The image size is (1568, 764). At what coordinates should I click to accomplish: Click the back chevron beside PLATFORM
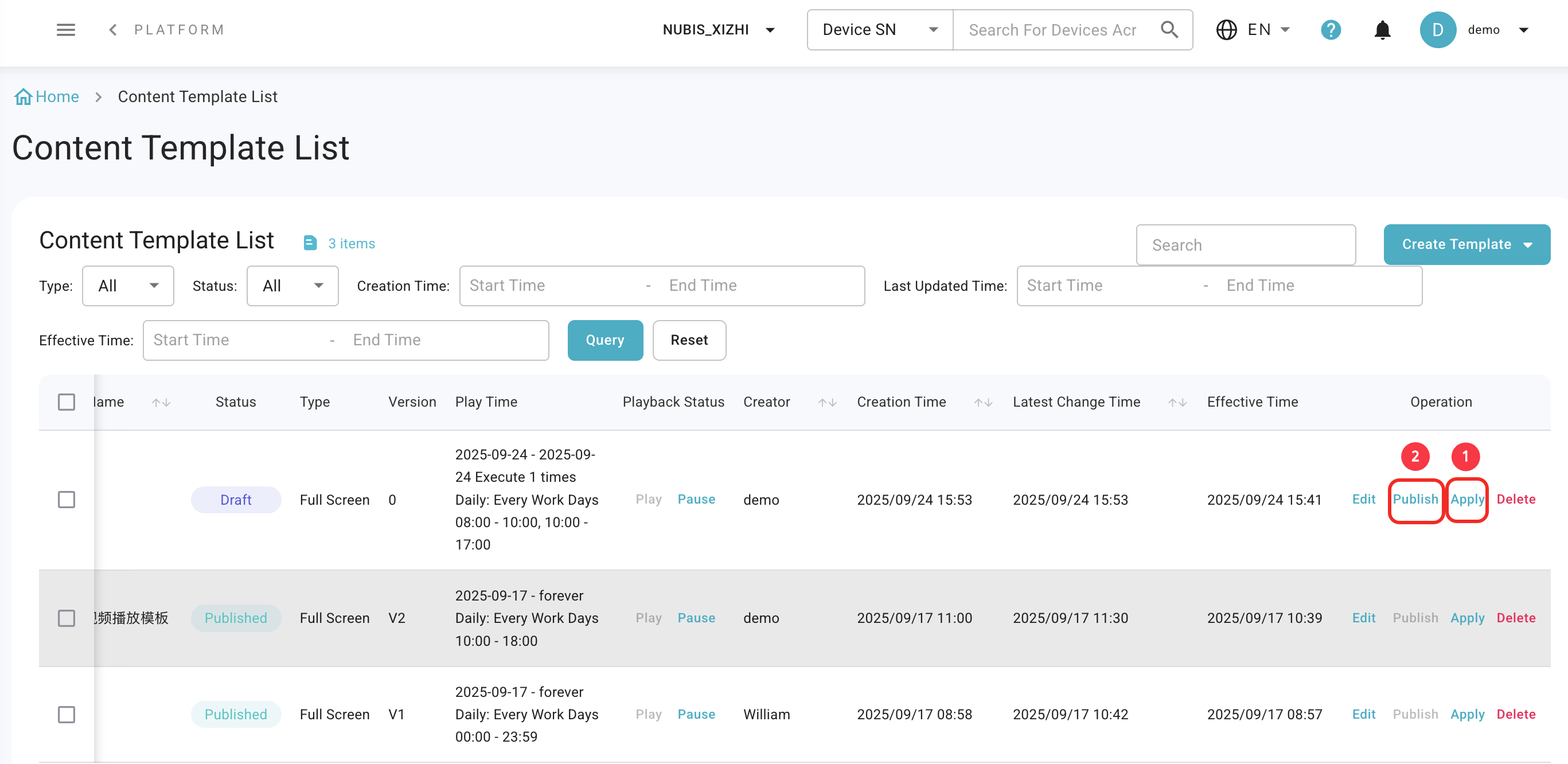(x=112, y=30)
